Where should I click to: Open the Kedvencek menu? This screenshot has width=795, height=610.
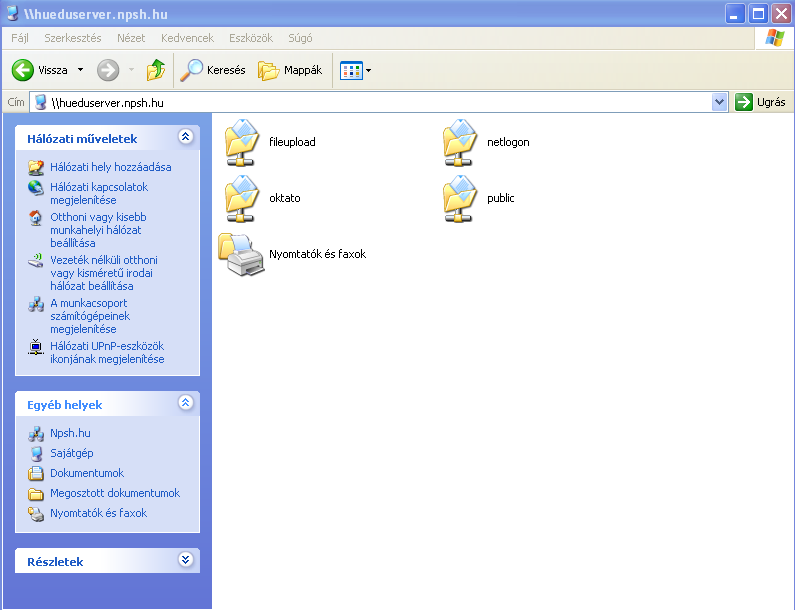(x=187, y=38)
